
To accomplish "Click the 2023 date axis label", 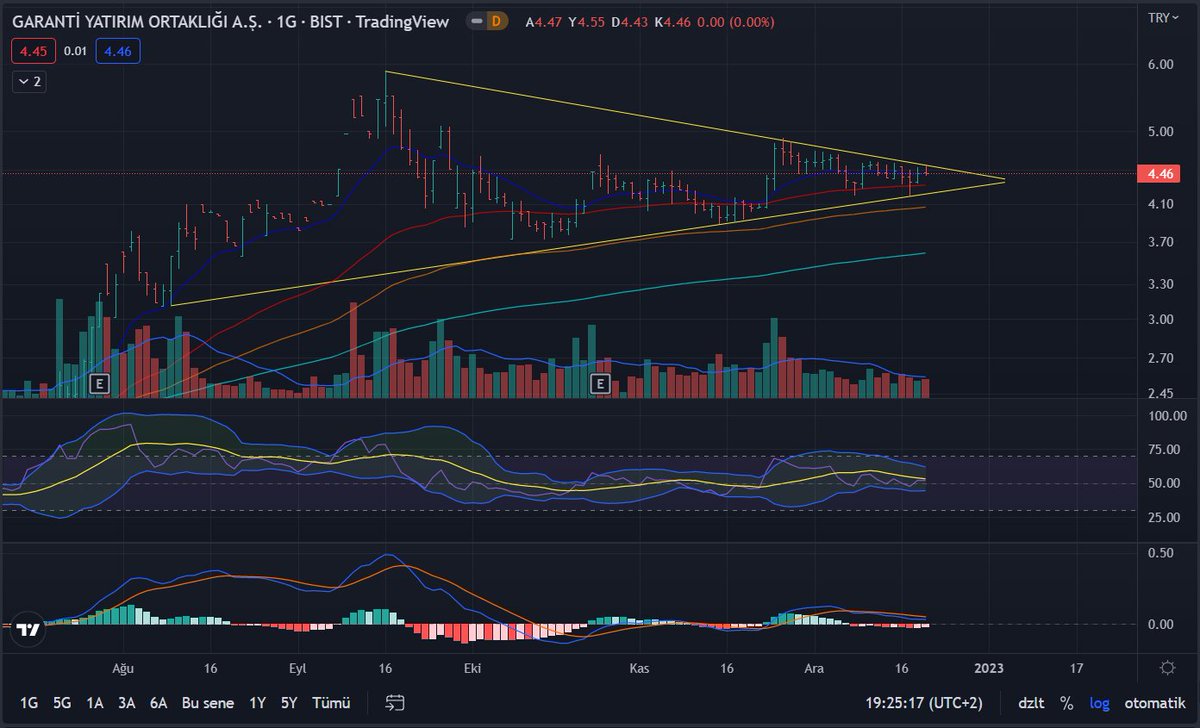I will [989, 667].
